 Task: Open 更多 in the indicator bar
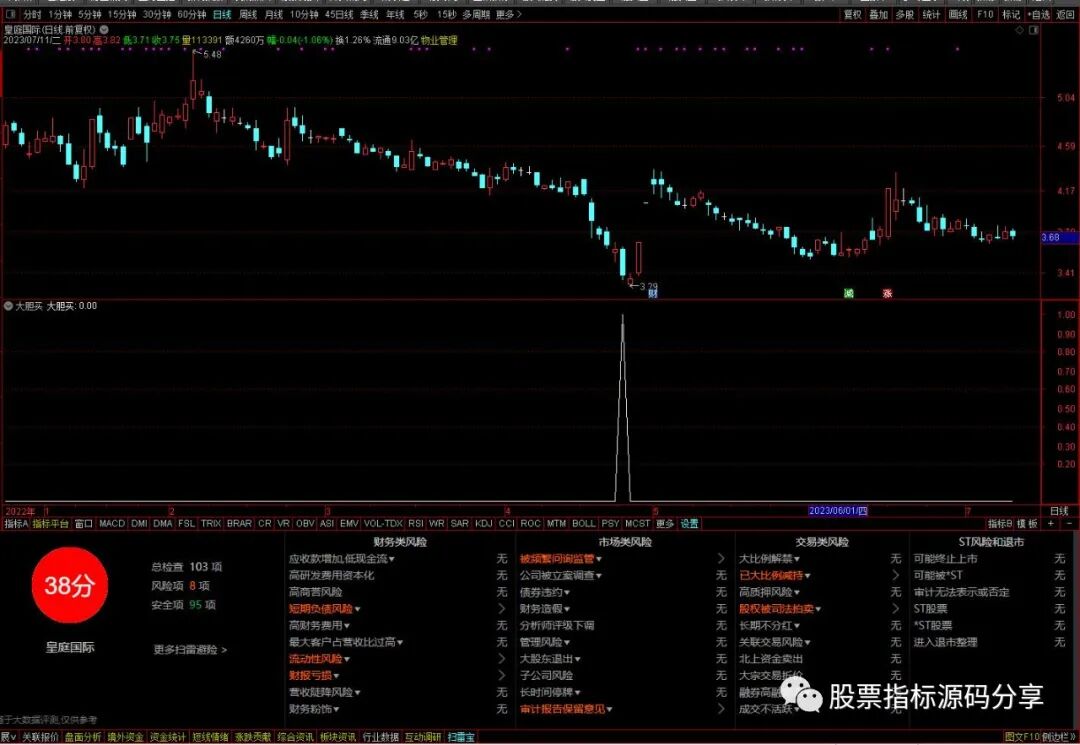coord(665,524)
